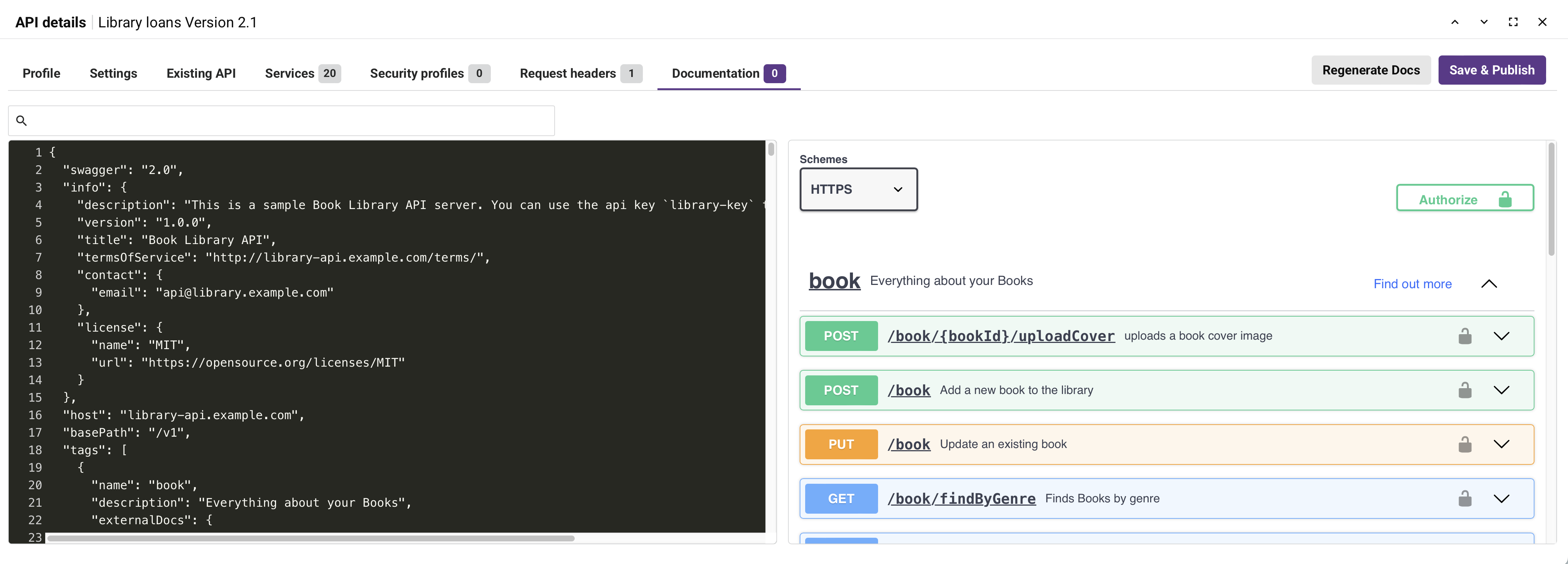
Task: Click code line "email": "api@library.example.com"
Action: pos(213,292)
